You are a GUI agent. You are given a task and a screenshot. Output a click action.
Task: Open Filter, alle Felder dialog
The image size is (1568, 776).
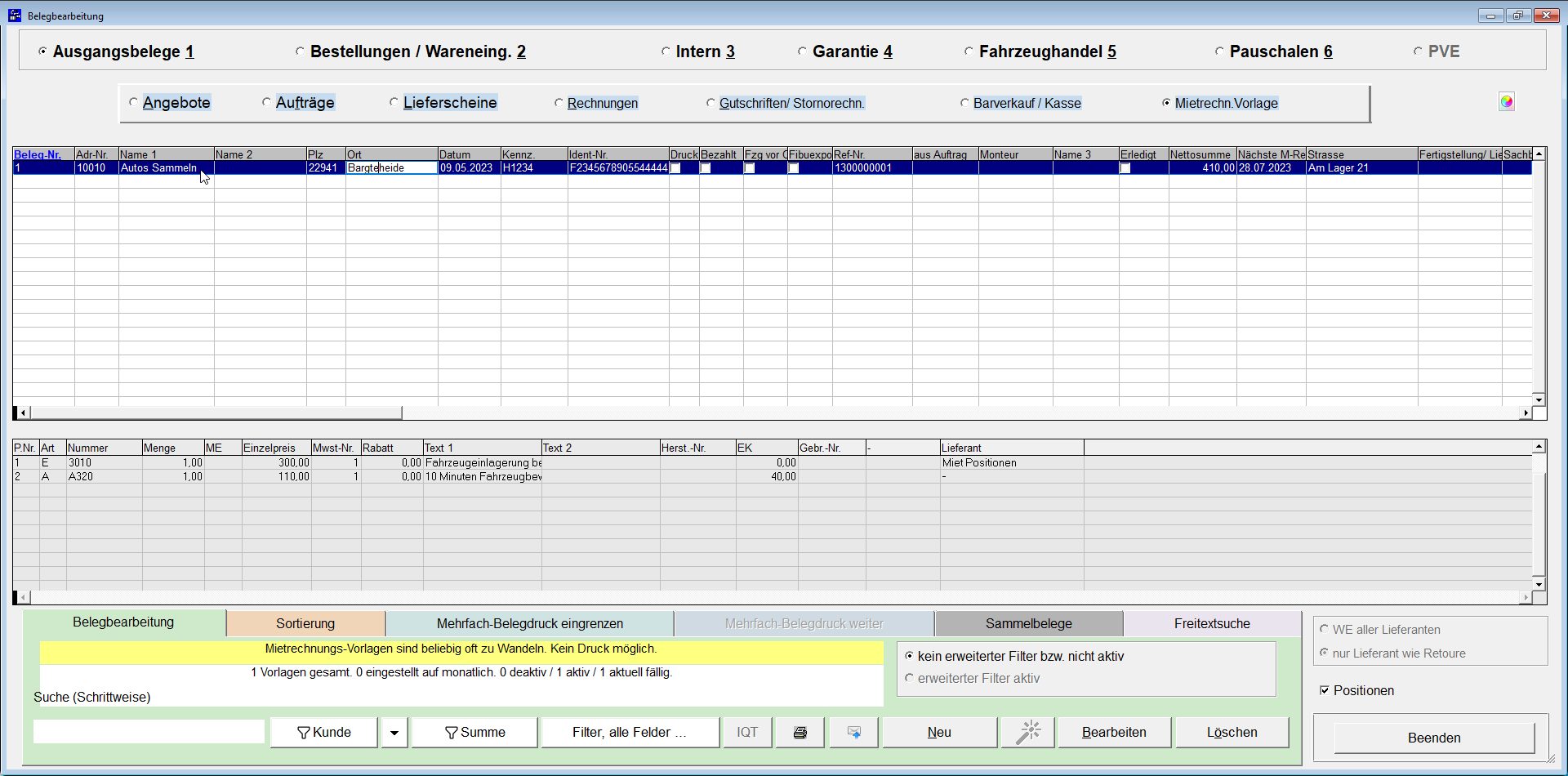coord(630,733)
